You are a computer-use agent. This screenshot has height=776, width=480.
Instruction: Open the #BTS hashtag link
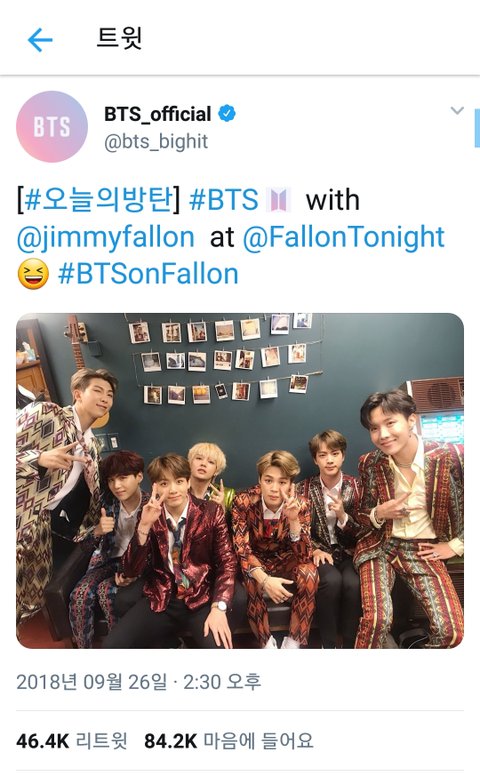(x=224, y=200)
